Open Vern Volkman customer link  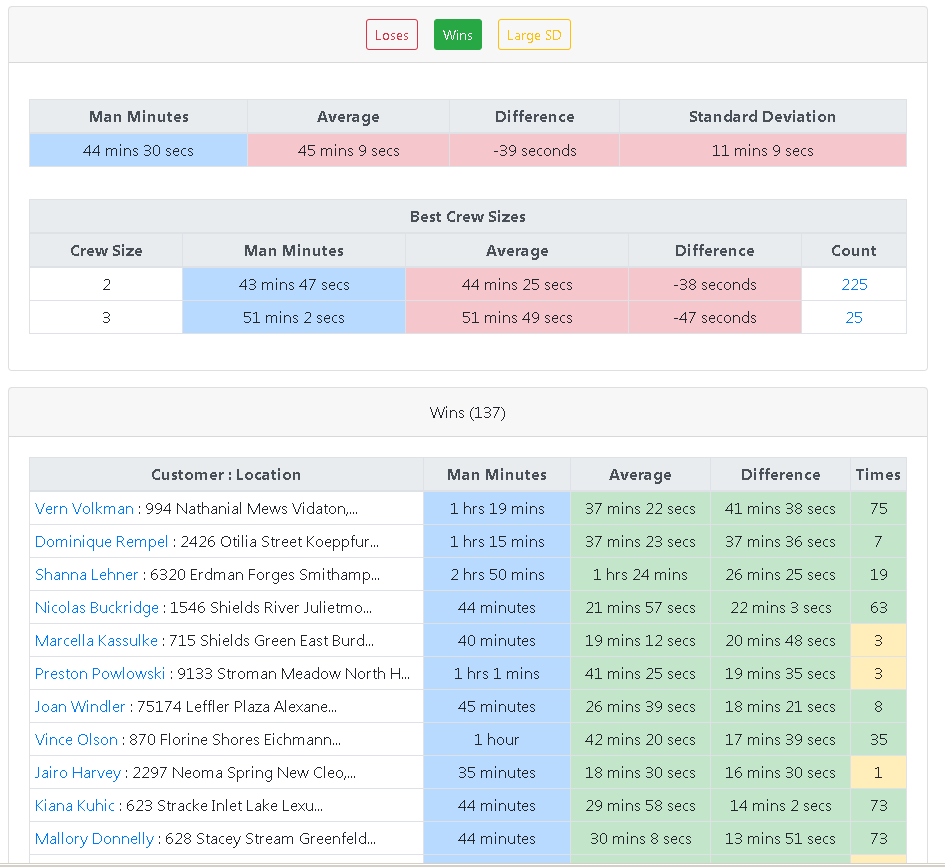[84, 509]
